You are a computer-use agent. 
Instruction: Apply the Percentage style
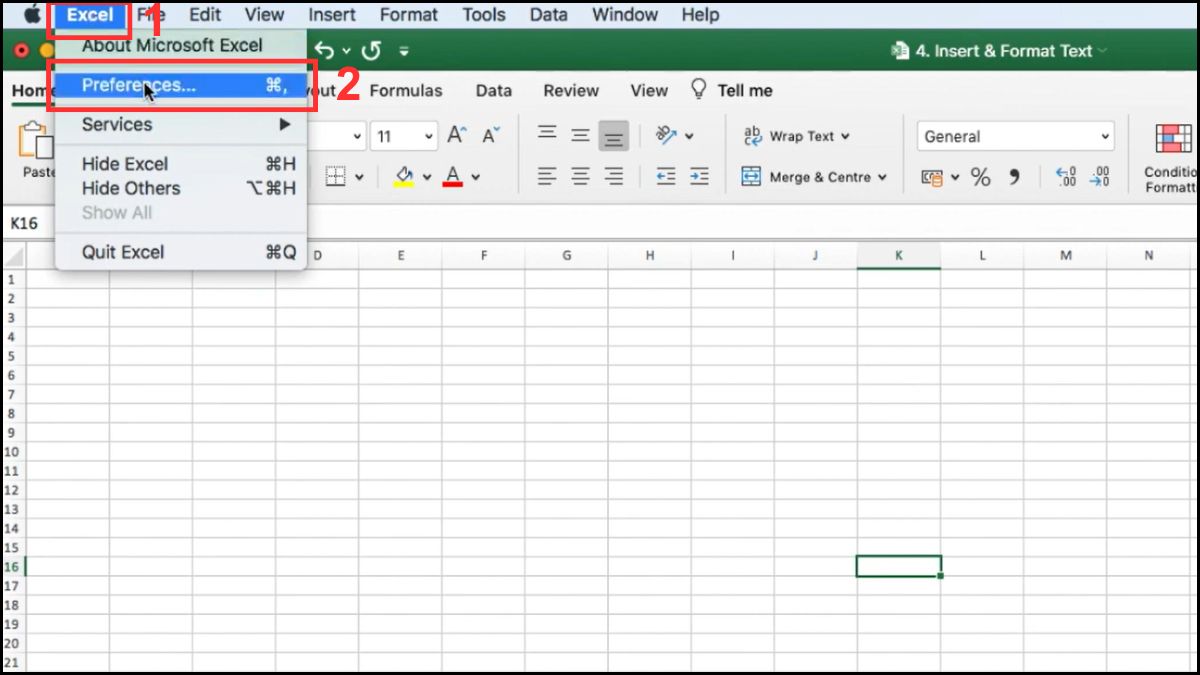(982, 176)
